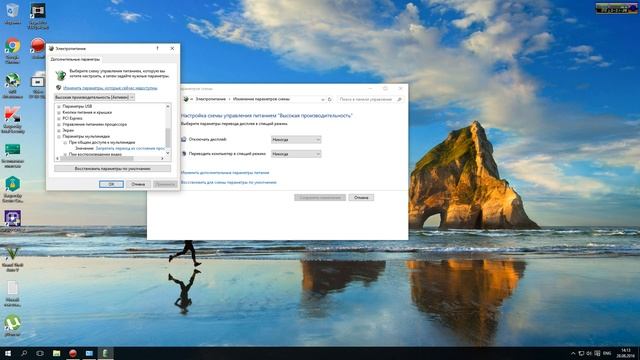640x360 pixels.
Task: Switch to the battery power options taskbar button
Action: click(105, 353)
